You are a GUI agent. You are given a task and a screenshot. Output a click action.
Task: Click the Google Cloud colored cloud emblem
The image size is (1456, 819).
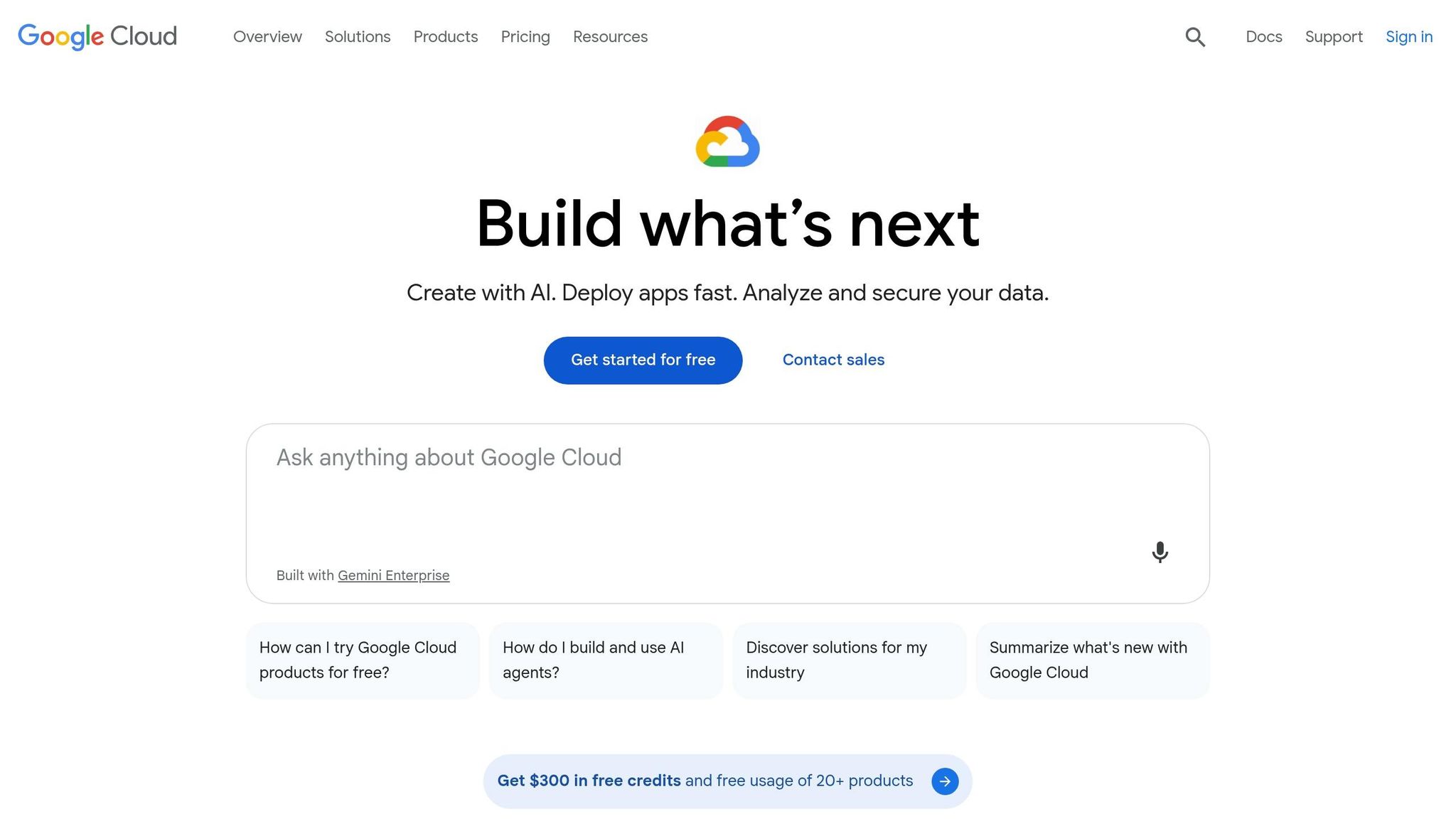click(727, 141)
